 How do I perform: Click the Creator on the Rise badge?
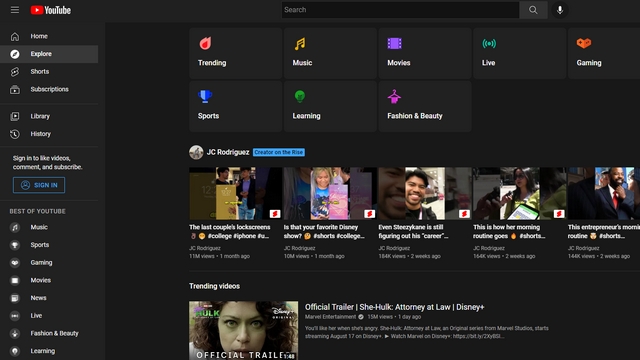pyautogui.click(x=279, y=152)
